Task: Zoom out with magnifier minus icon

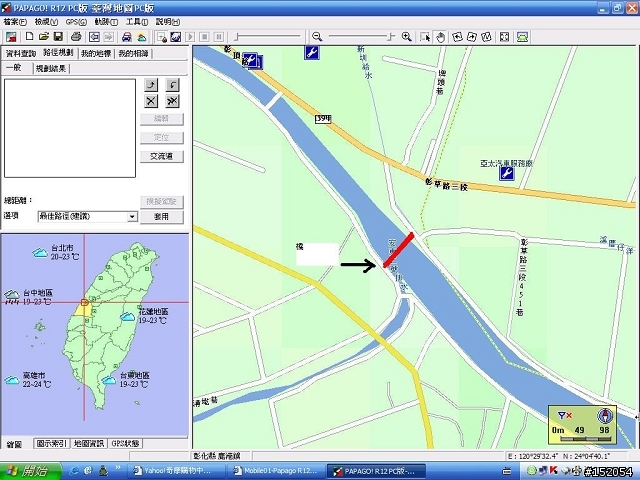Action: click(x=317, y=37)
